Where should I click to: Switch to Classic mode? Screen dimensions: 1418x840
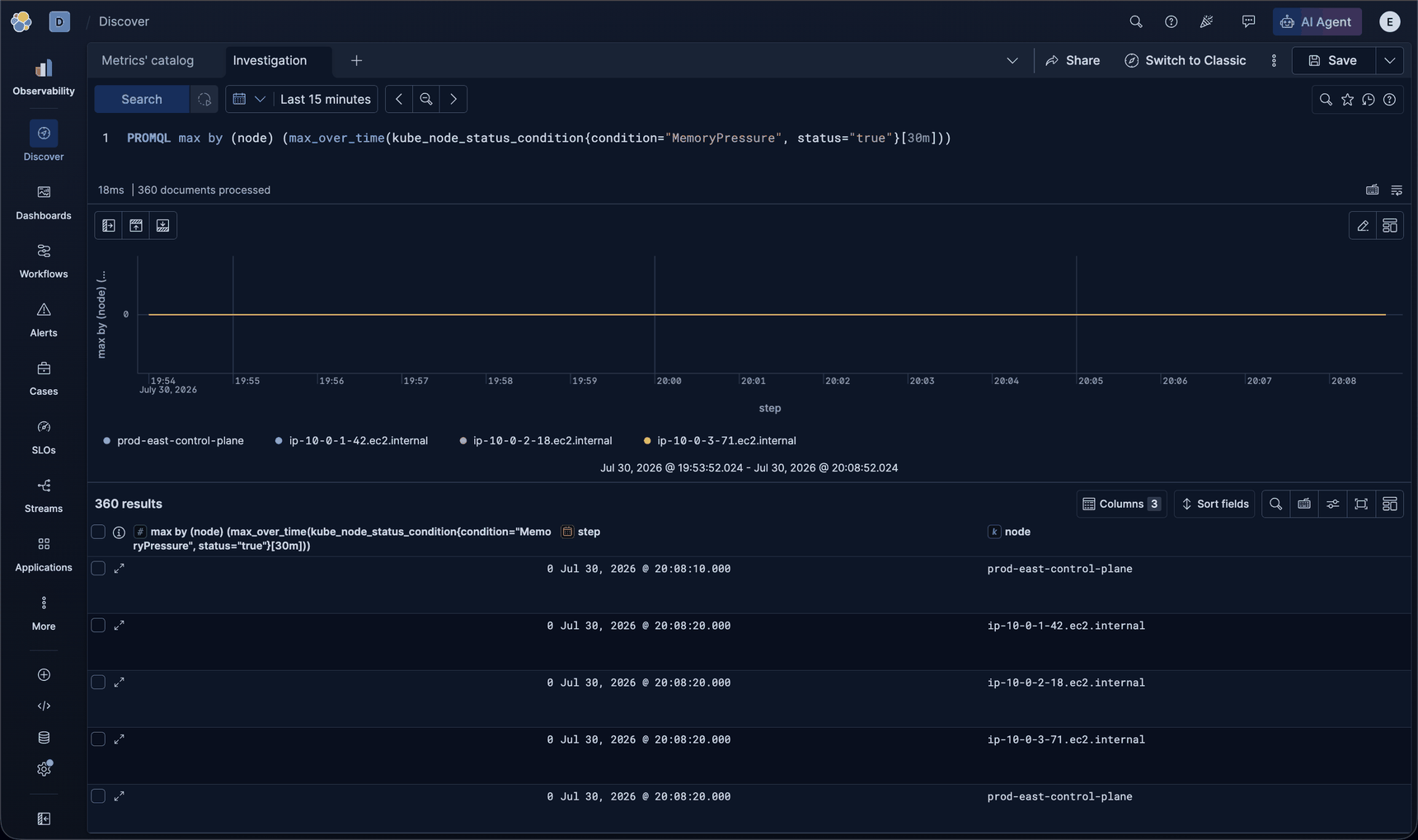(x=1186, y=61)
